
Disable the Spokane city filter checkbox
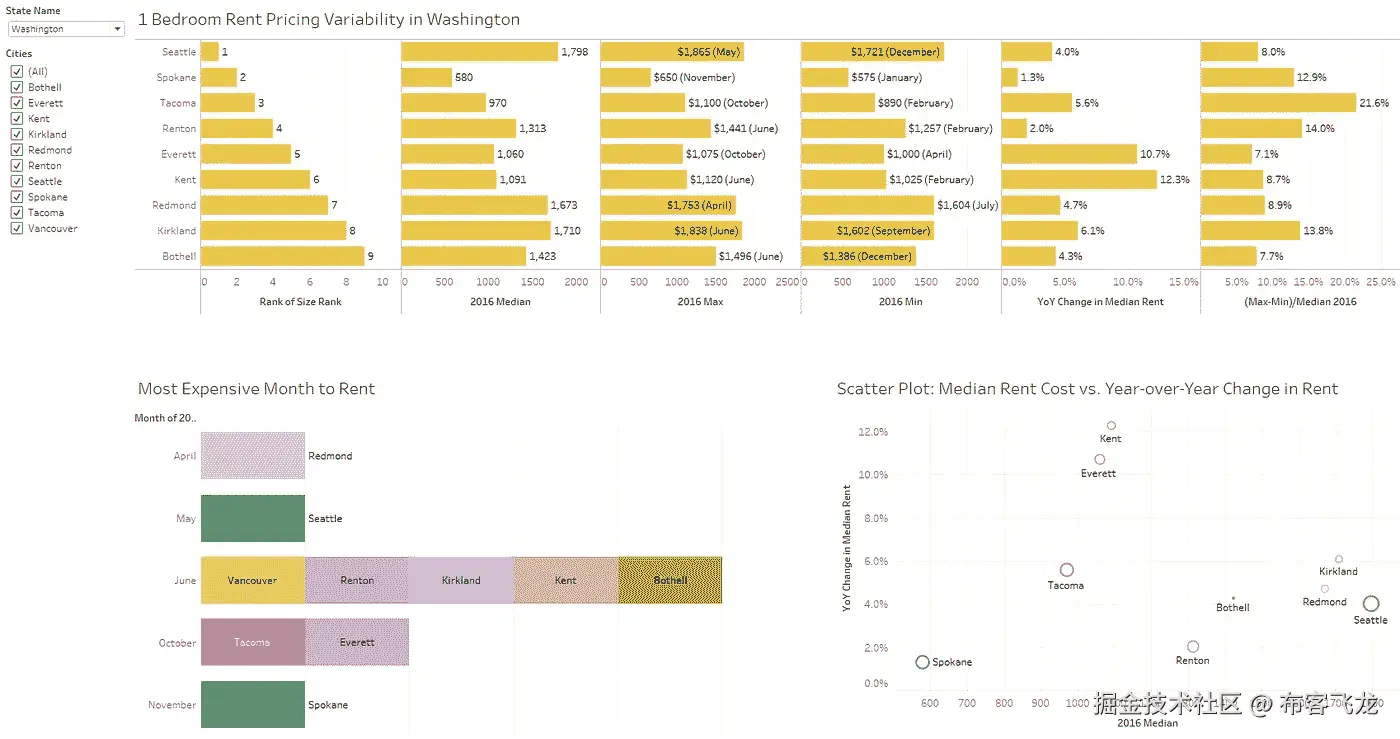(16, 198)
